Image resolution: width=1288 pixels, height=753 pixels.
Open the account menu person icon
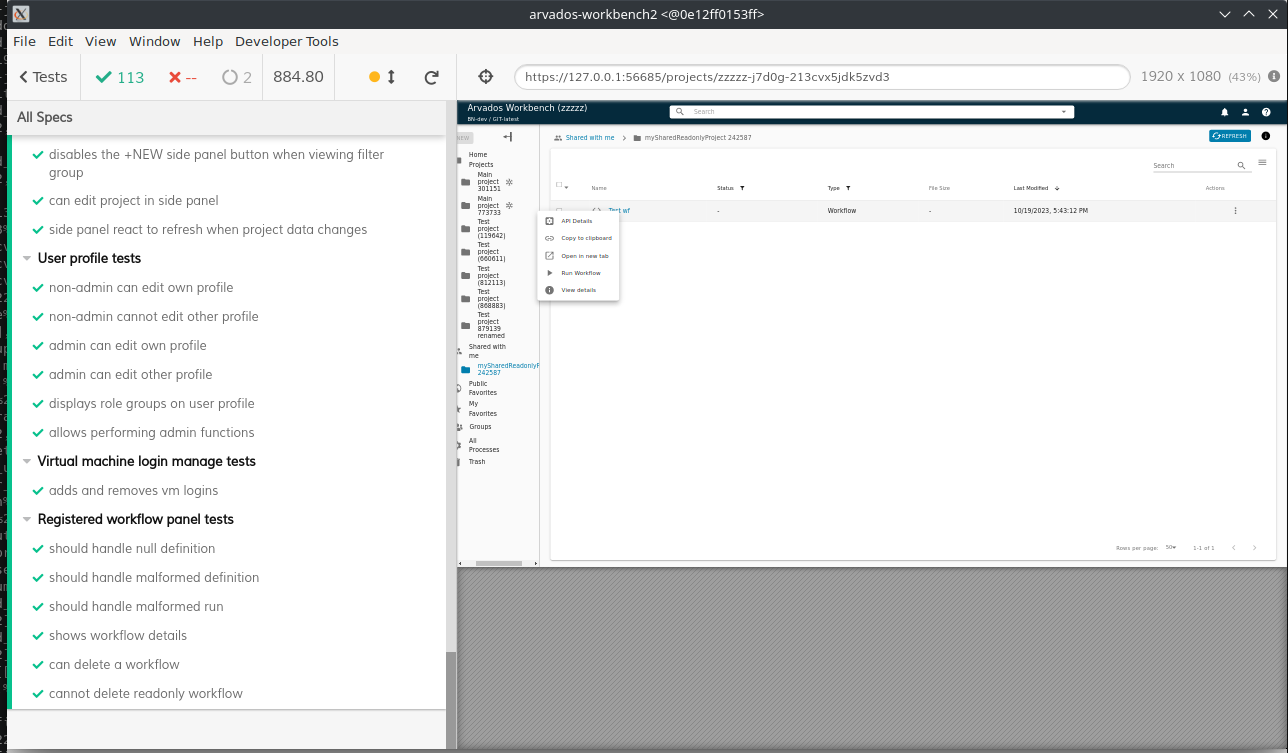(x=1245, y=112)
